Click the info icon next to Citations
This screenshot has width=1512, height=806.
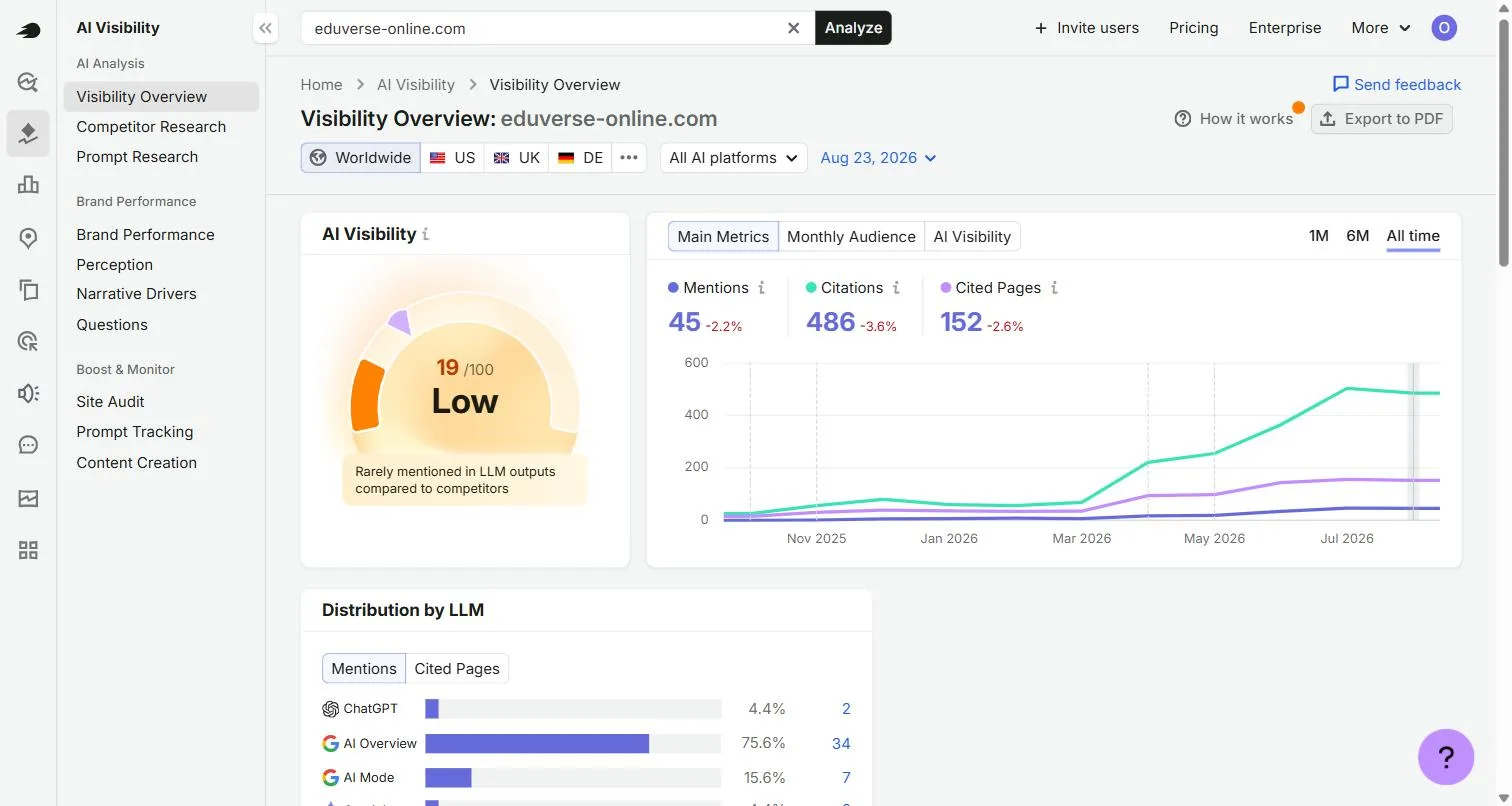[896, 288]
